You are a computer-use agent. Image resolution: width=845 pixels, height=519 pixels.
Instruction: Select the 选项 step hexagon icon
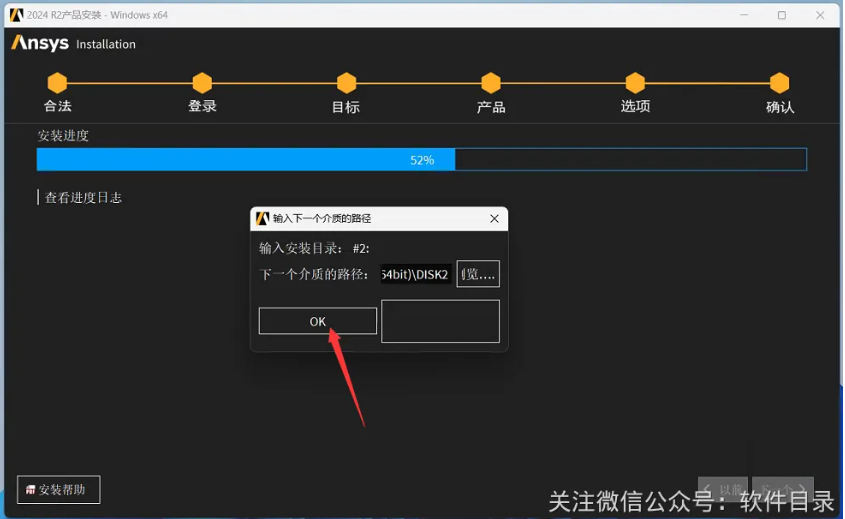click(x=635, y=83)
